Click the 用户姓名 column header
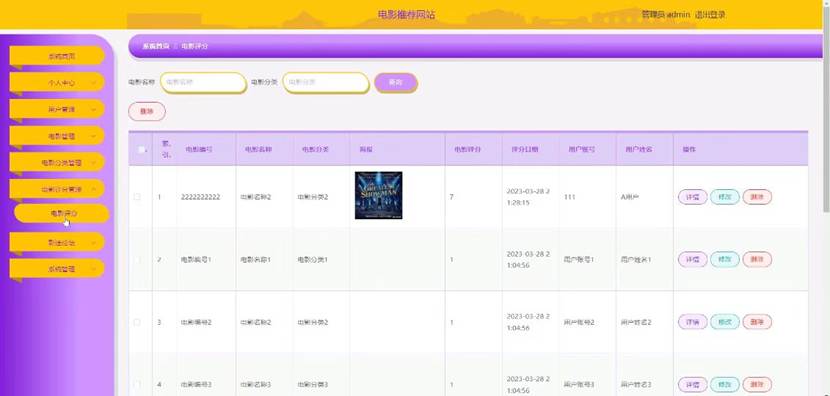 tap(638, 149)
